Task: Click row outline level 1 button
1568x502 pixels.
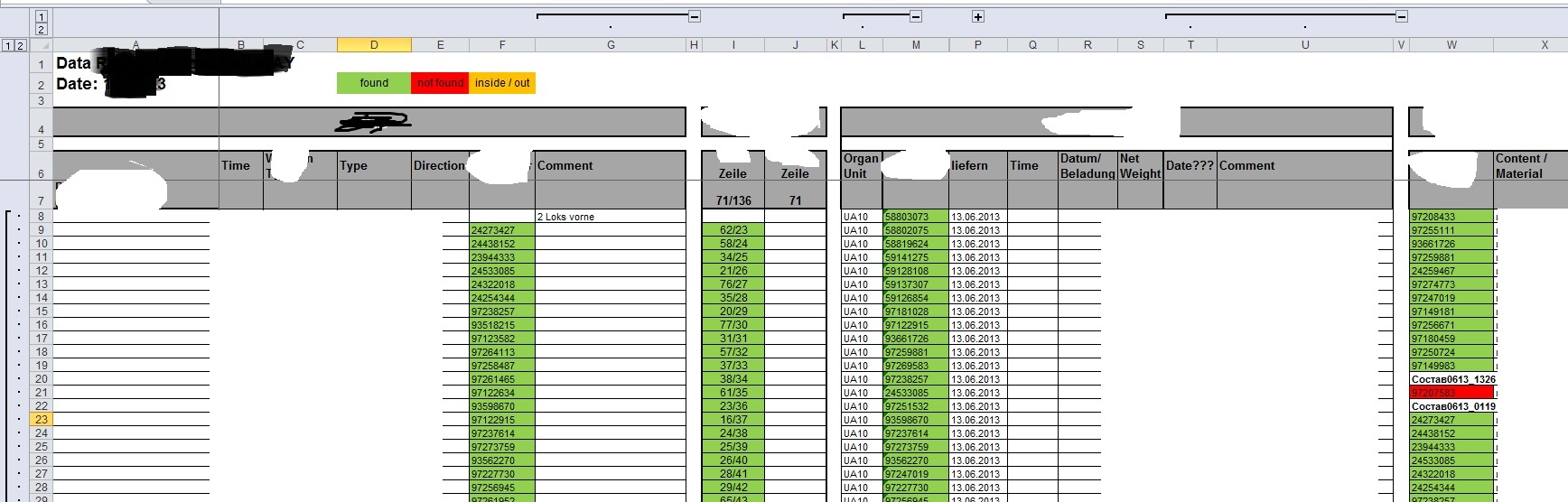Action: coord(8,45)
